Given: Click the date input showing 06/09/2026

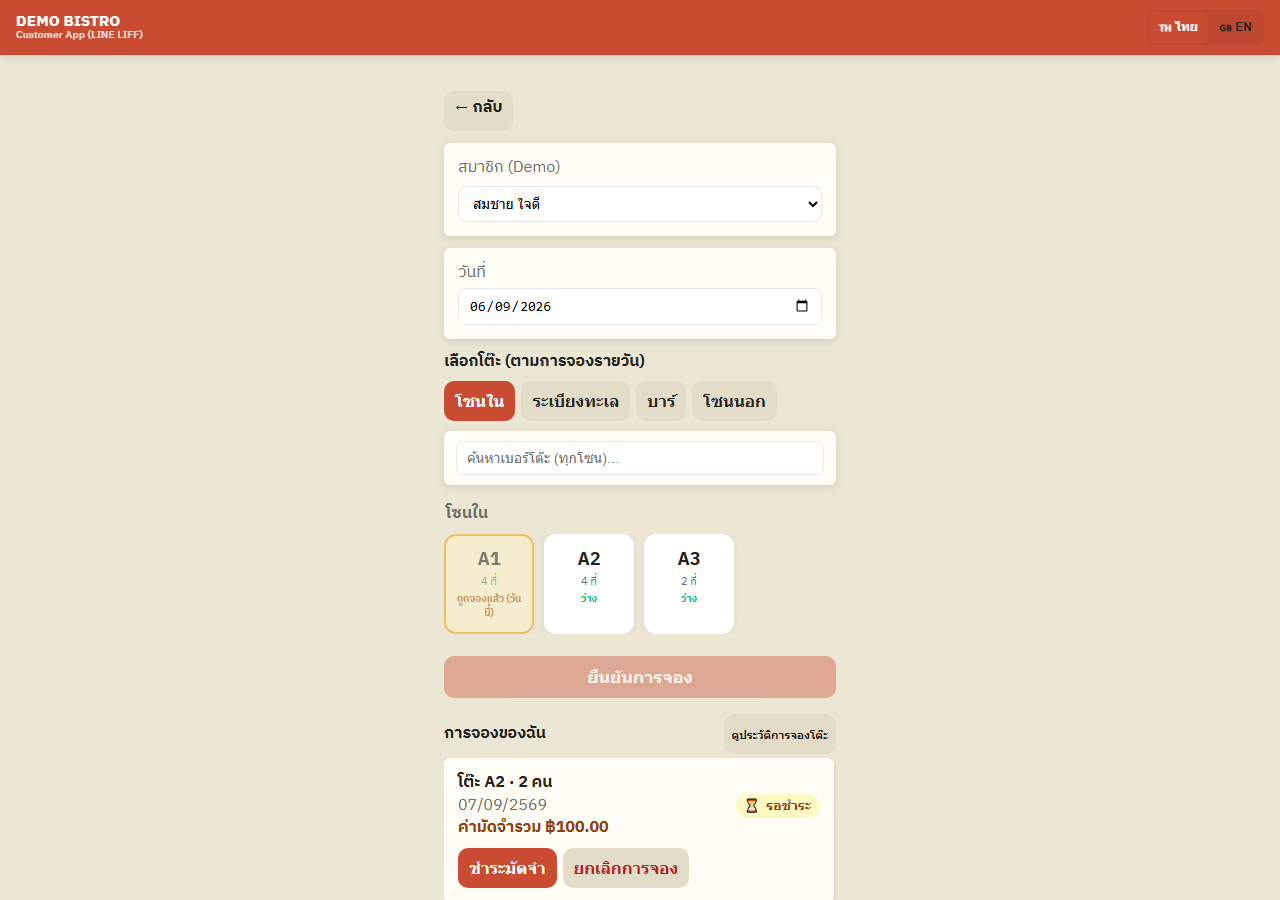Looking at the screenshot, I should (x=640, y=306).
